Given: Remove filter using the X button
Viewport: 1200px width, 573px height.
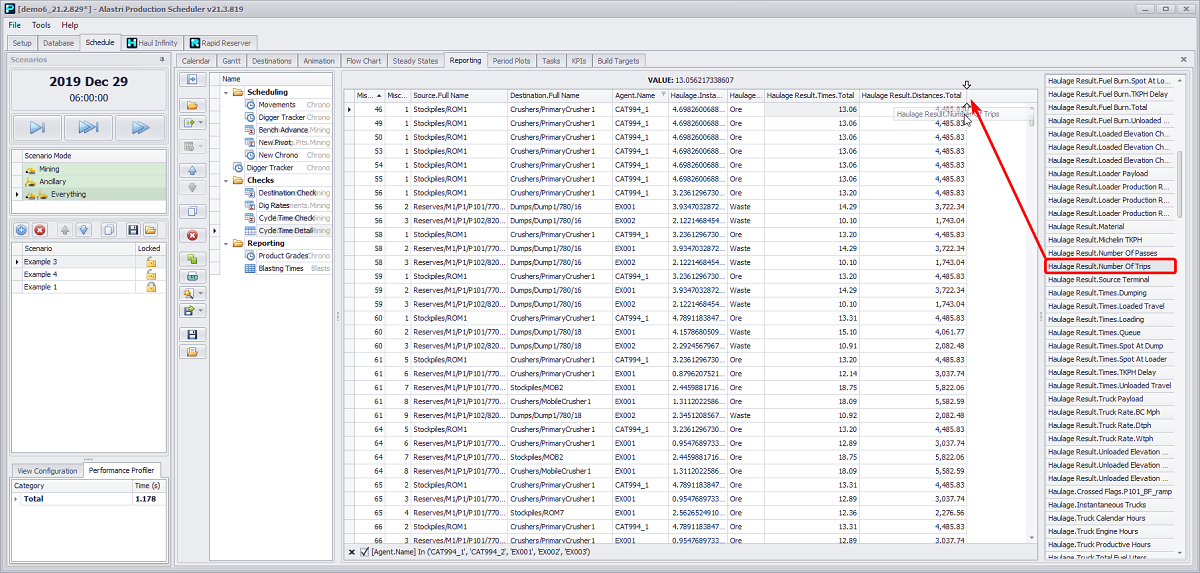Looking at the screenshot, I should 351,552.
